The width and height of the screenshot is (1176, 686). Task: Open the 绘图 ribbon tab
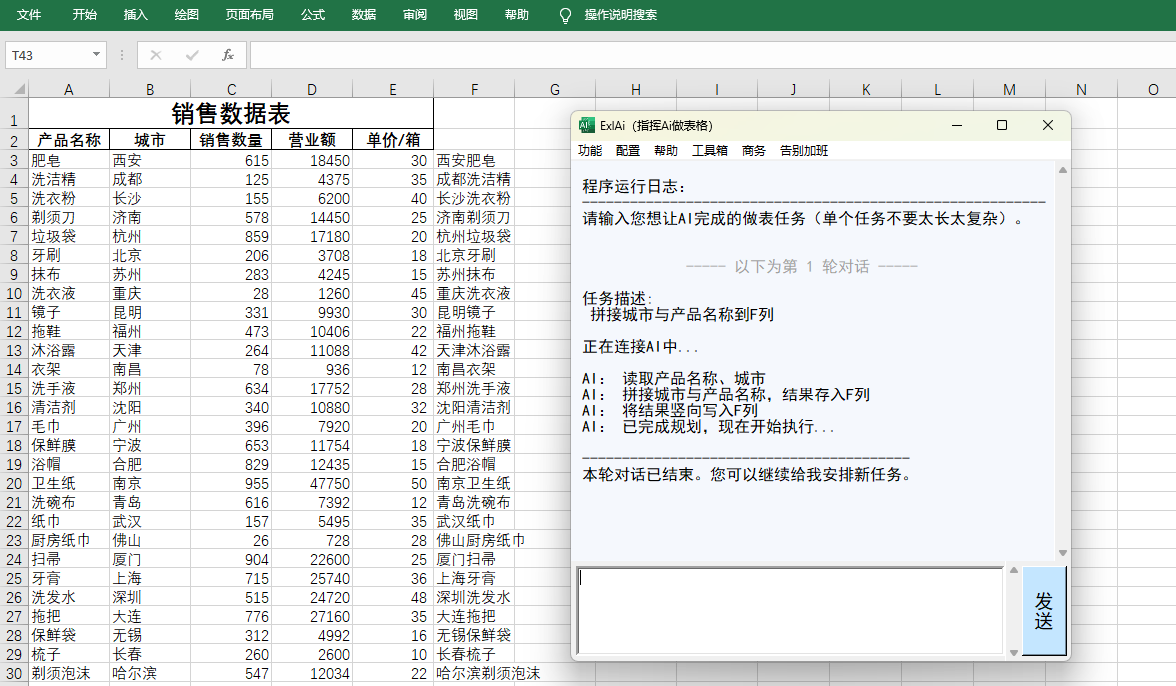pos(187,15)
